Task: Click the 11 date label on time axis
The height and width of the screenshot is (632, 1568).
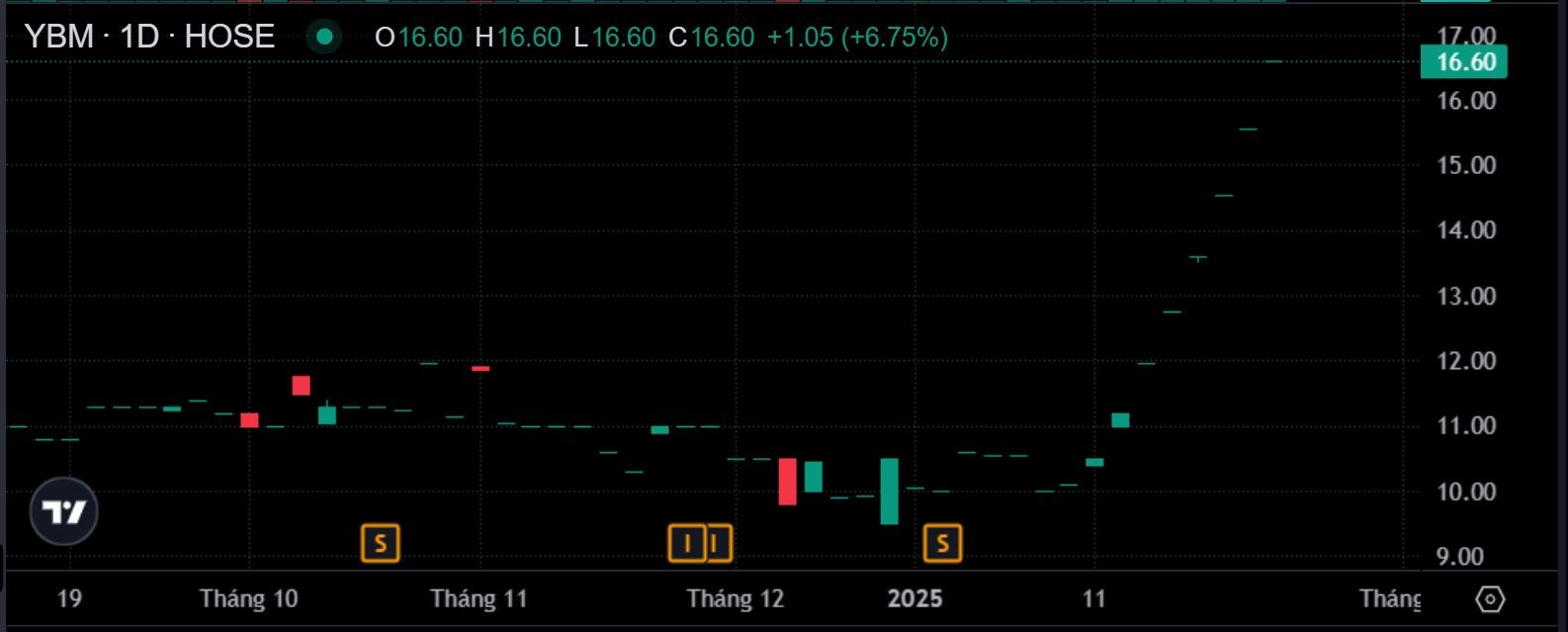Action: 1093,598
